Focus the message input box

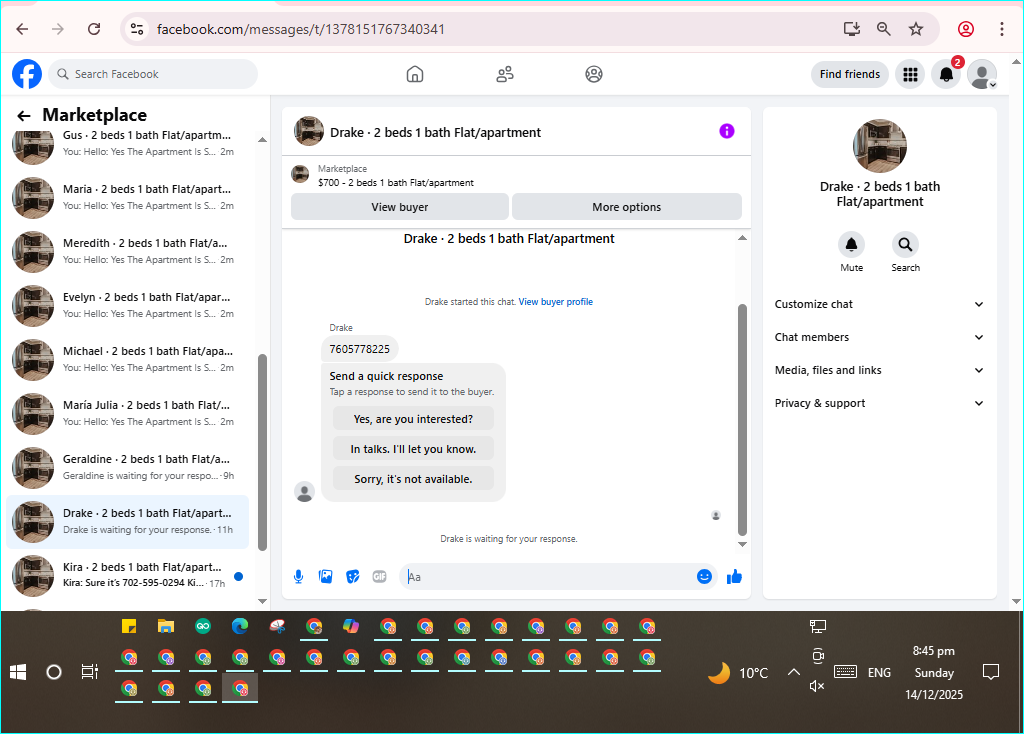tap(549, 577)
